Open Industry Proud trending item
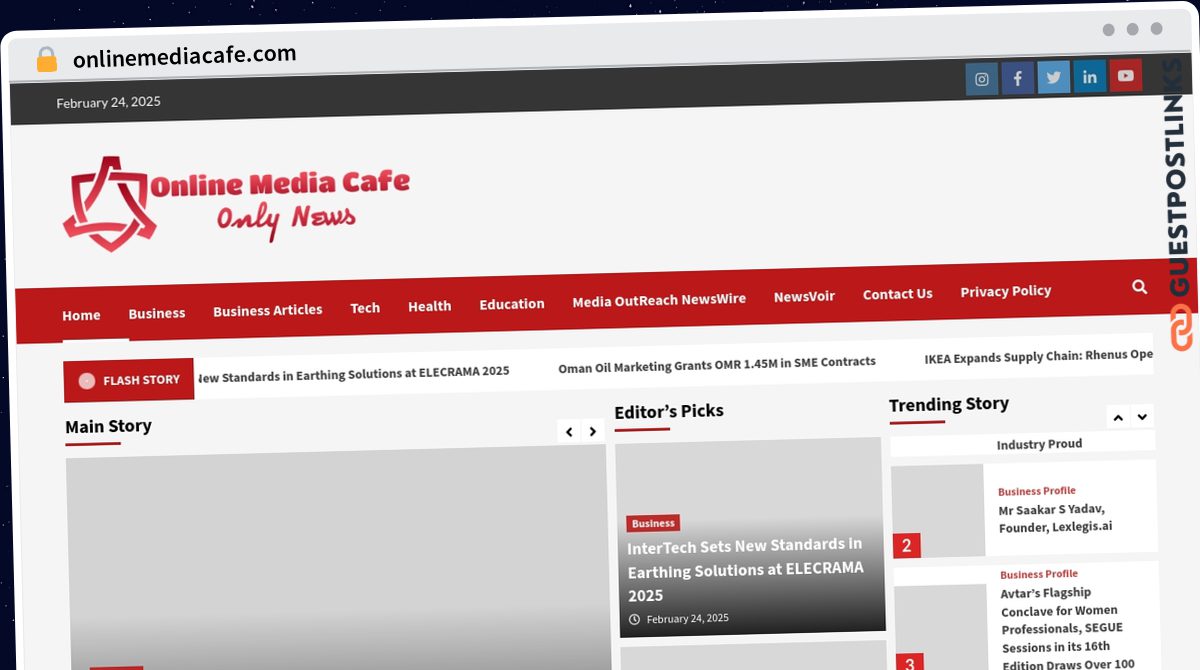 [x=1039, y=444]
